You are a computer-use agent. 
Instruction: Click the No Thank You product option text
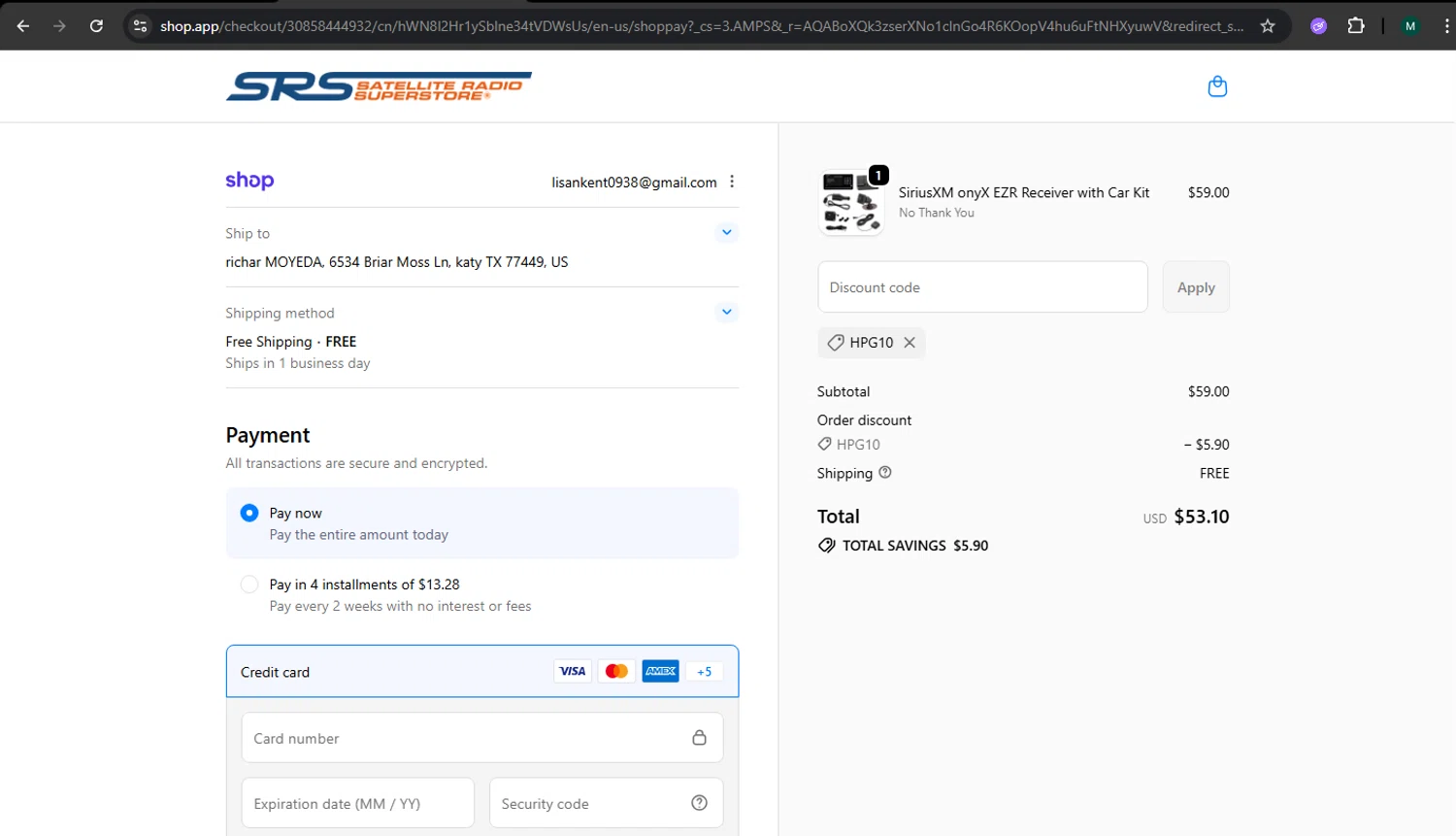pyautogui.click(x=937, y=213)
